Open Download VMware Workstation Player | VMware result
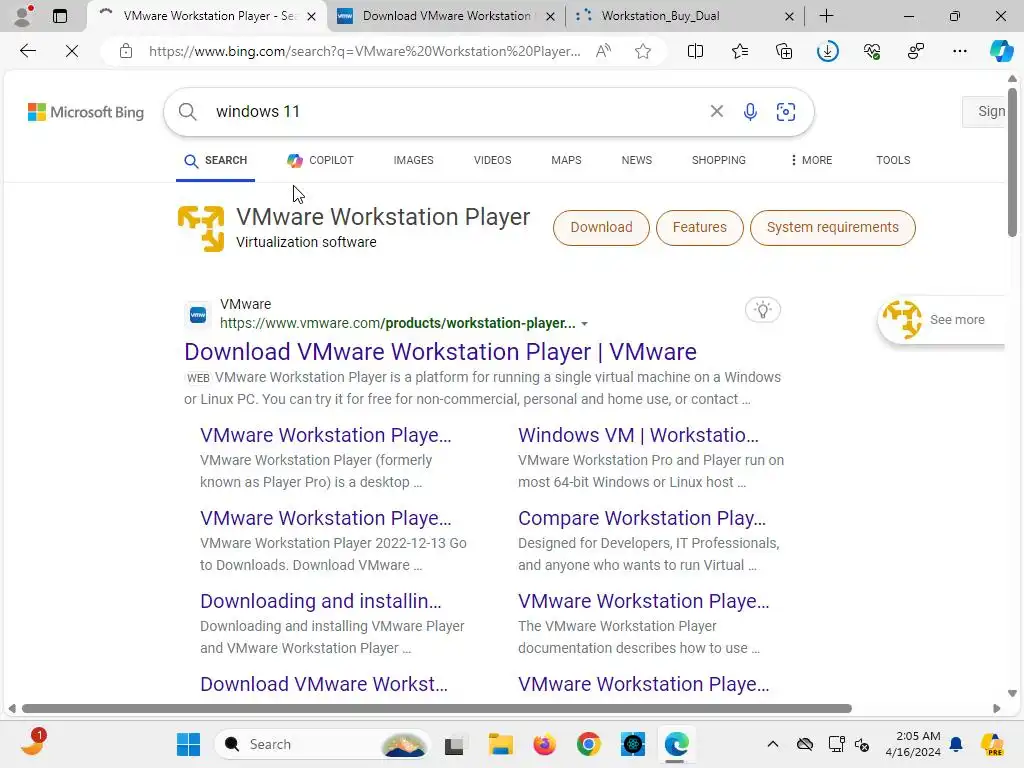The height and width of the screenshot is (768, 1024). 440,352
